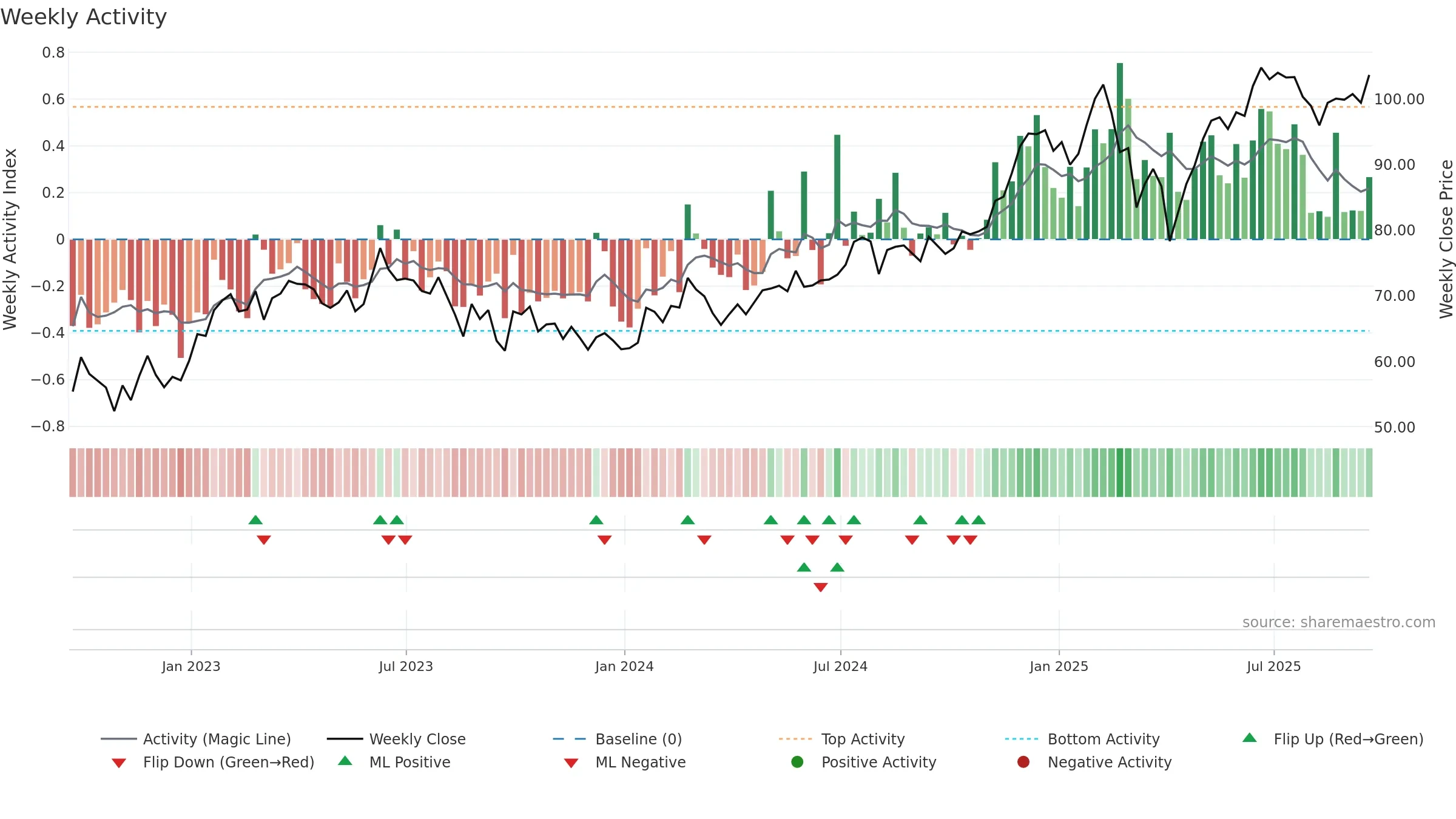Toggle Weekly Close legend entry
The image size is (1456, 819).
coord(396,739)
